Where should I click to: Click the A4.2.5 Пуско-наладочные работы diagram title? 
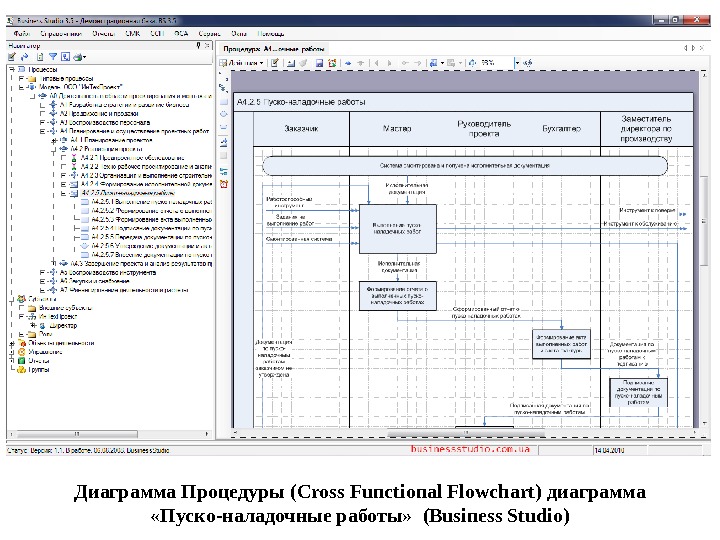coord(301,102)
